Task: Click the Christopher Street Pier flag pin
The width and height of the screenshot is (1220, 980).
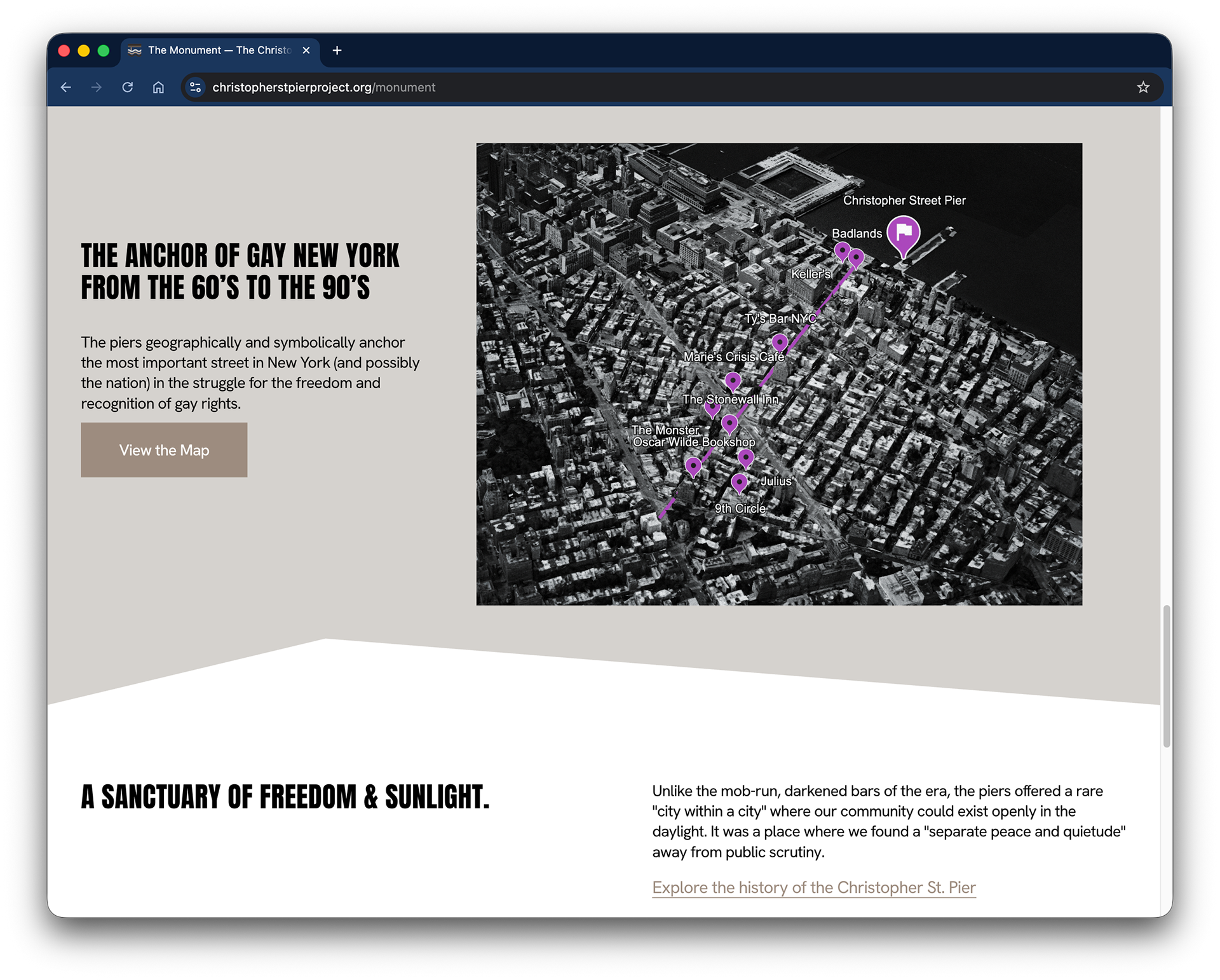Action: click(x=903, y=236)
